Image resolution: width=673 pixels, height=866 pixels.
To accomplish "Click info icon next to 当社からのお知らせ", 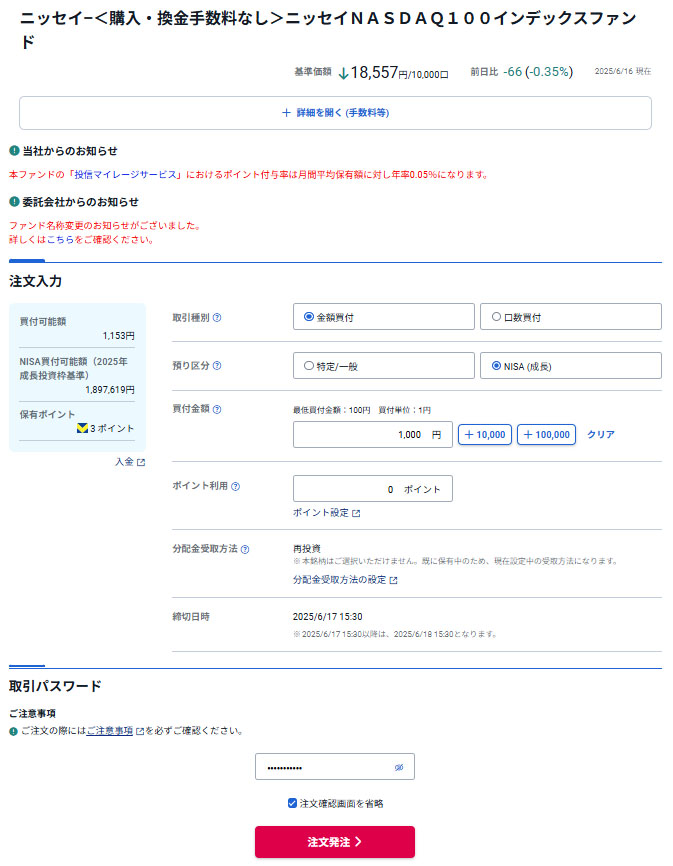I will [x=14, y=151].
